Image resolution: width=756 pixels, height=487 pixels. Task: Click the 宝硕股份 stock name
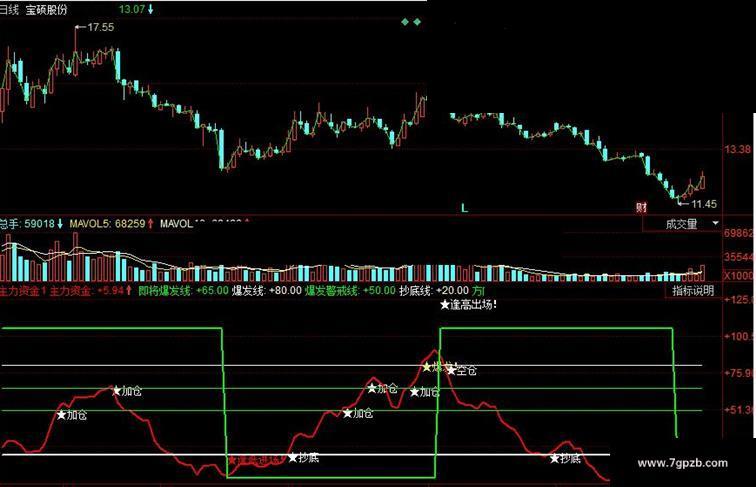pyautogui.click(x=46, y=10)
